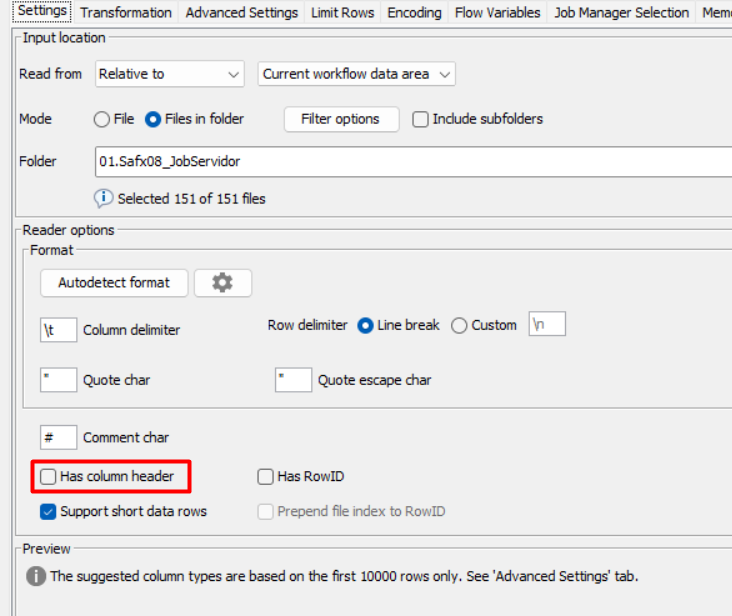
Task: Enable Include subfolders option
Action: [x=420, y=119]
